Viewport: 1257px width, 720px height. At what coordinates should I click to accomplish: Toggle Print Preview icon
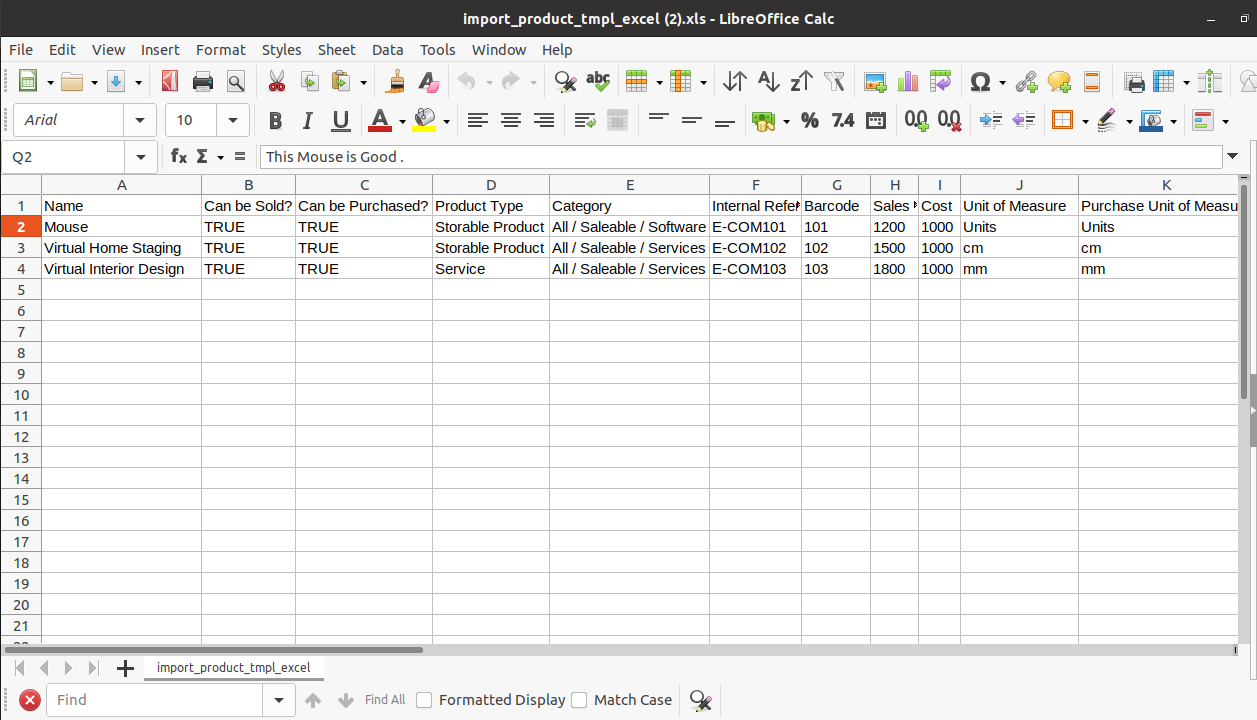[236, 82]
